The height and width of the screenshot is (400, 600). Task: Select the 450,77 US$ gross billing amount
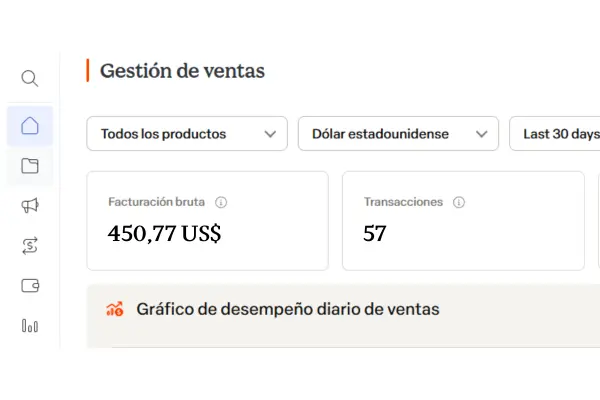tap(165, 234)
